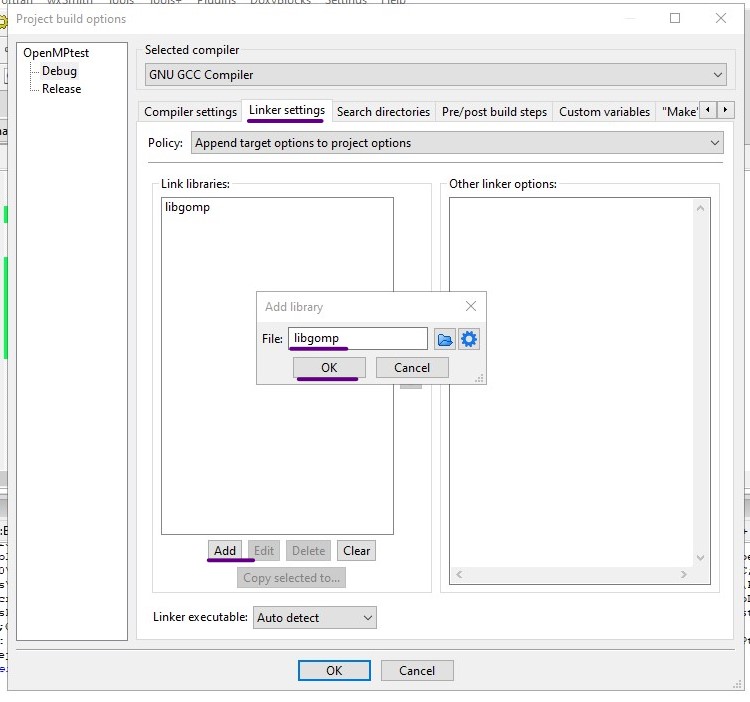This screenshot has height=702, width=750.
Task: Click OK in Project build options
Action: coord(334,670)
